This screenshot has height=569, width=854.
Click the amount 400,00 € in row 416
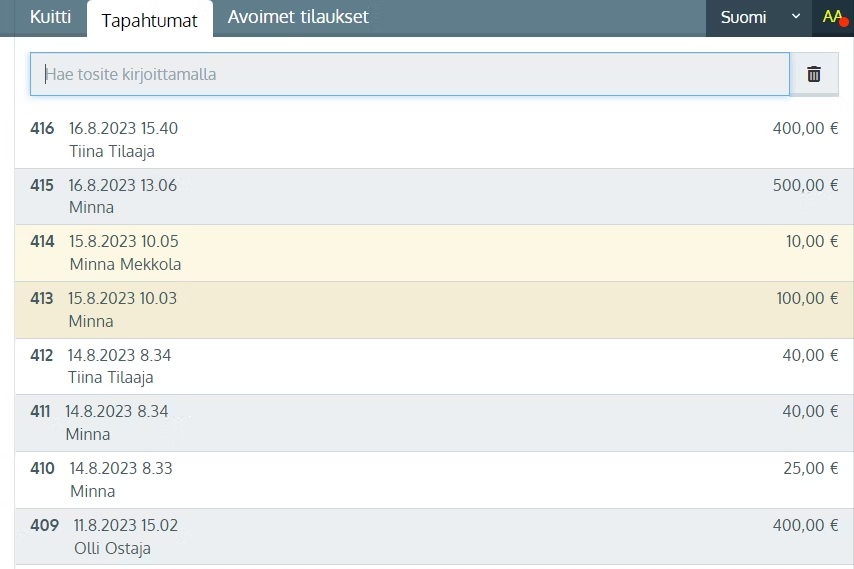pyautogui.click(x=805, y=129)
